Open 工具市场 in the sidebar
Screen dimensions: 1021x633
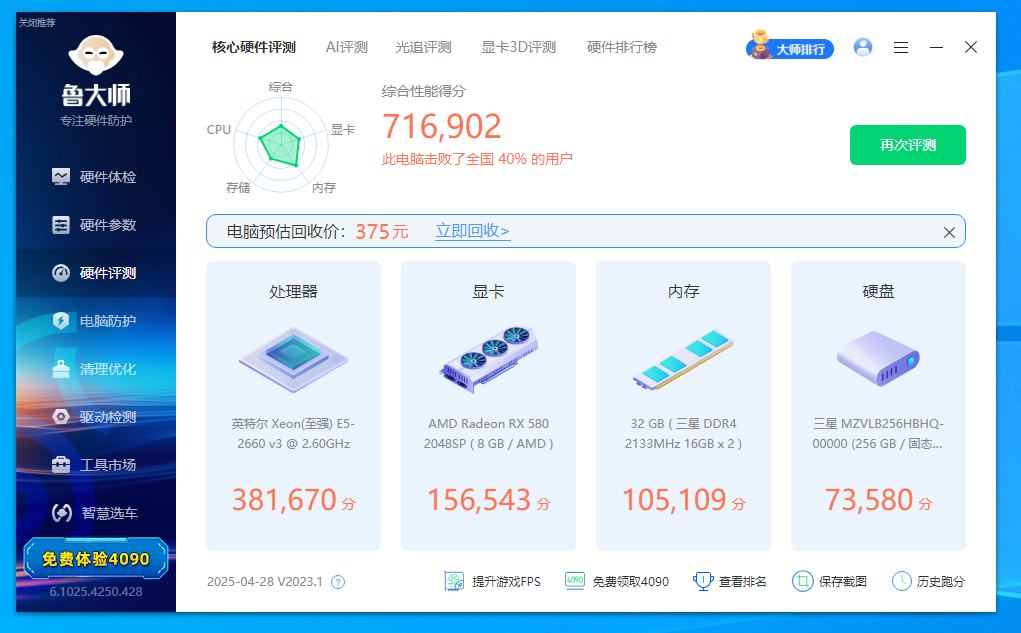pos(96,465)
